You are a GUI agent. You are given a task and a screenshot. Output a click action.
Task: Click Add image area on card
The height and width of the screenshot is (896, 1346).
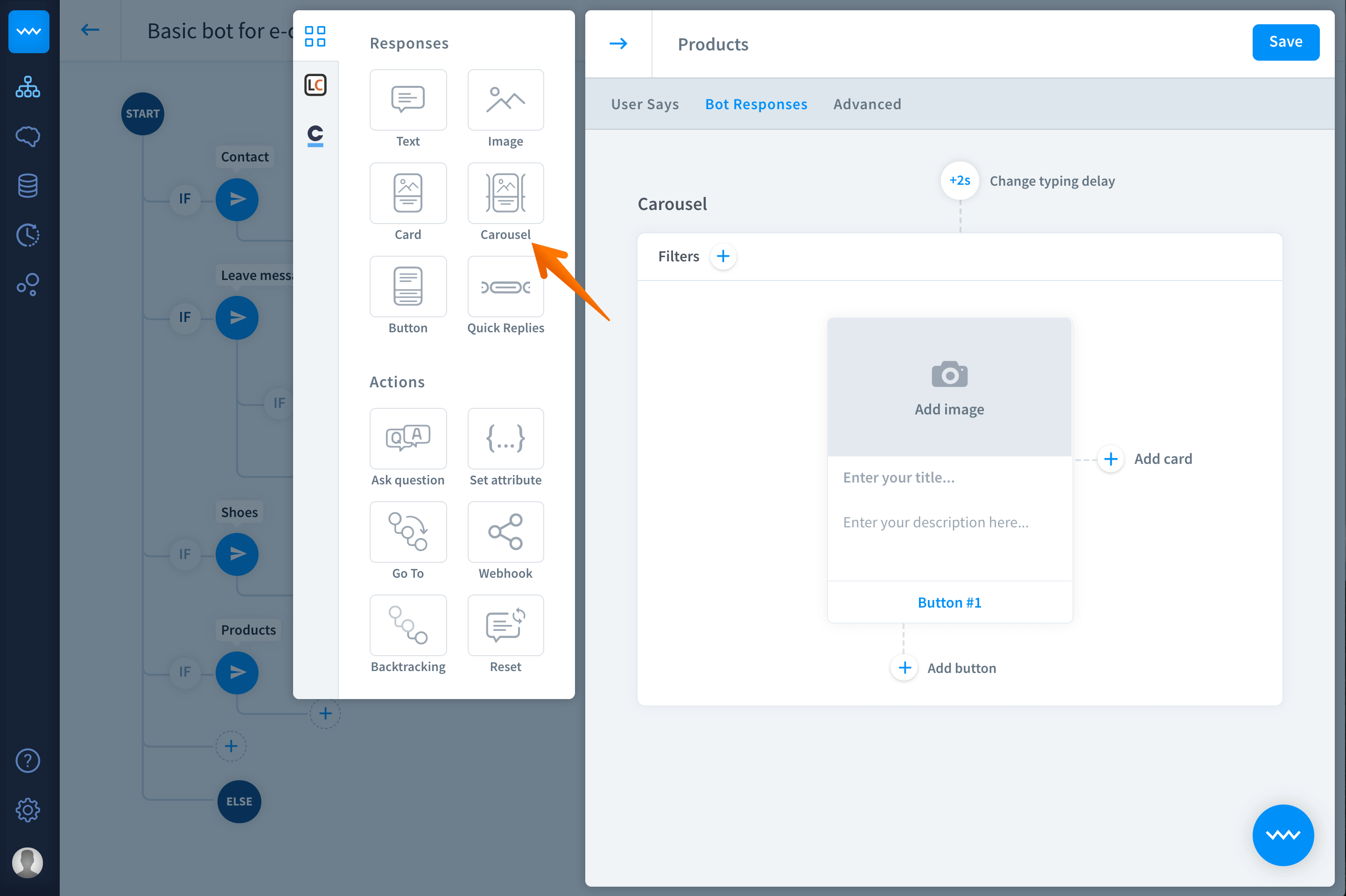click(x=949, y=387)
